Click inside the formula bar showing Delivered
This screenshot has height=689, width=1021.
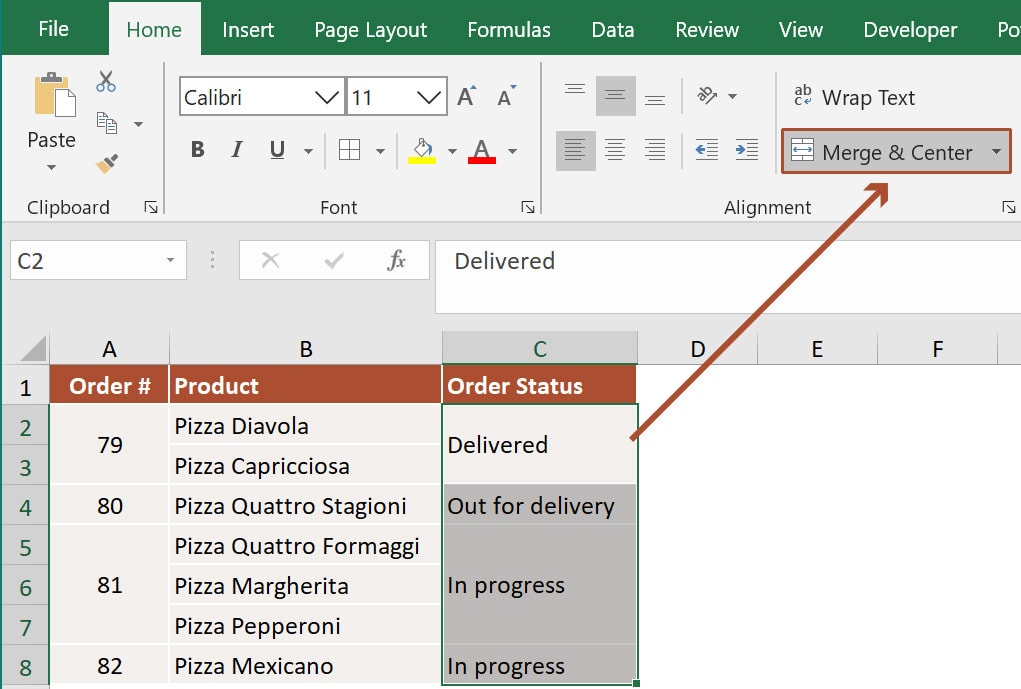coord(600,261)
